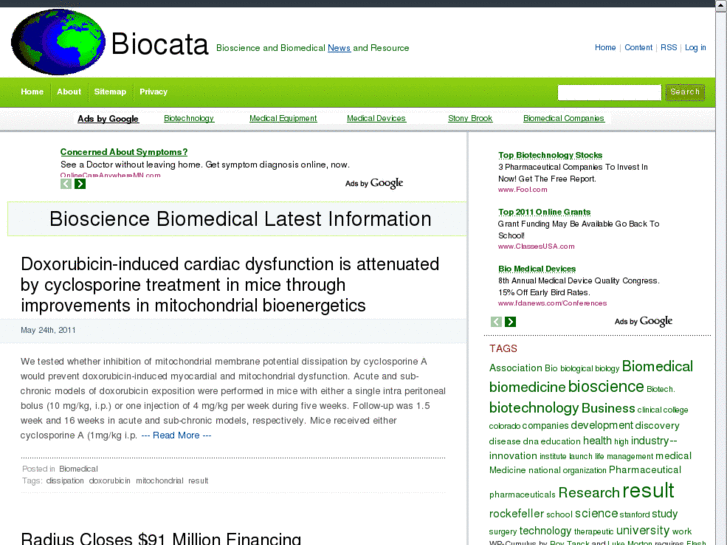Select the science tag

click(596, 513)
